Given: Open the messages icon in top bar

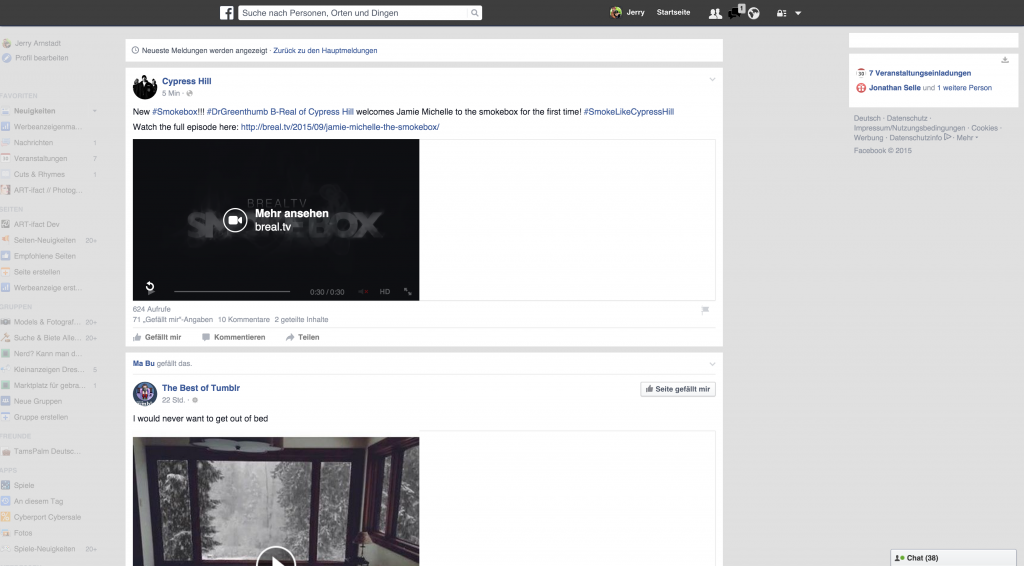Looking at the screenshot, I should tap(734, 13).
